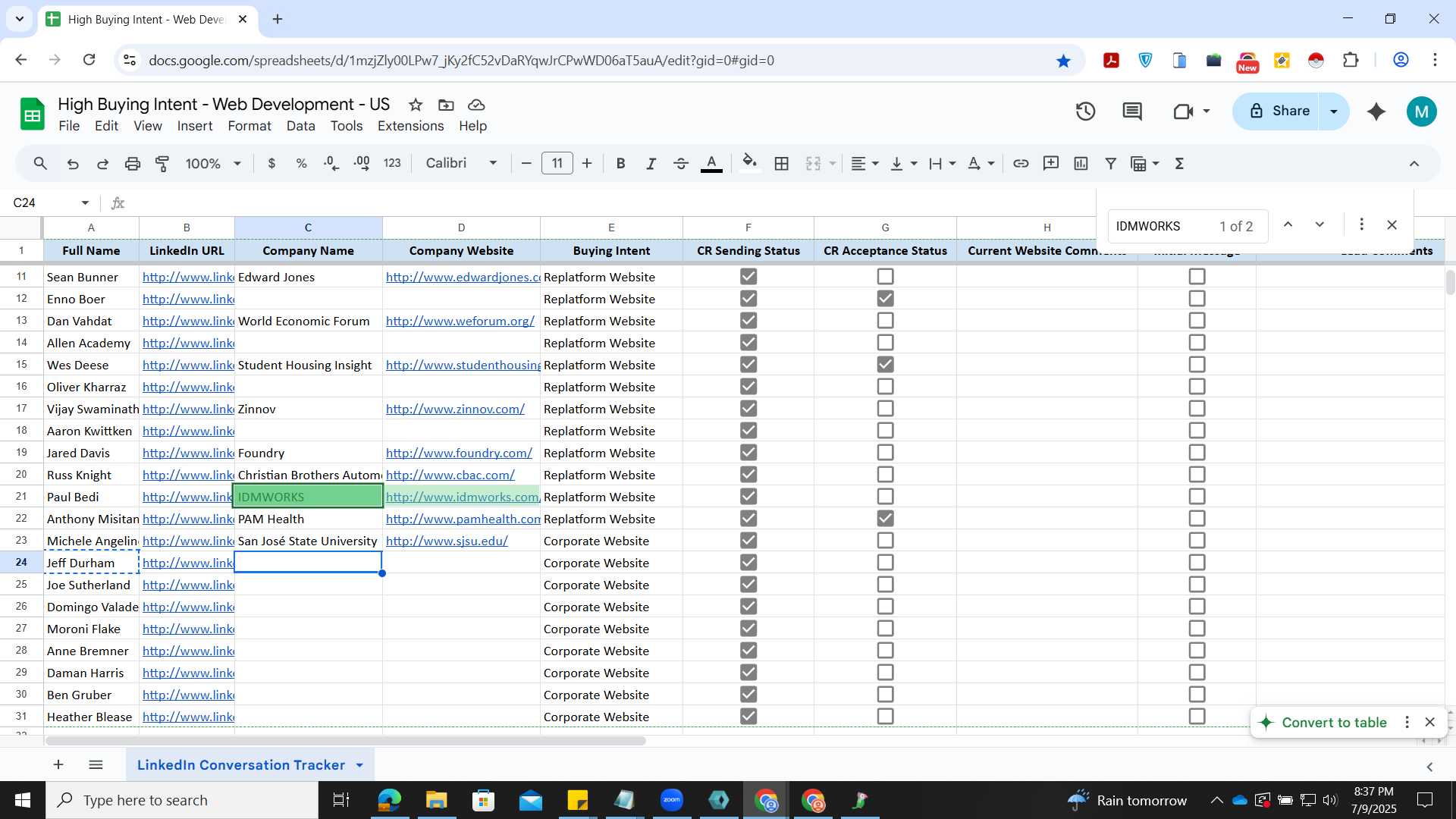Format as currency with dollar icon
1456x819 pixels.
(271, 164)
